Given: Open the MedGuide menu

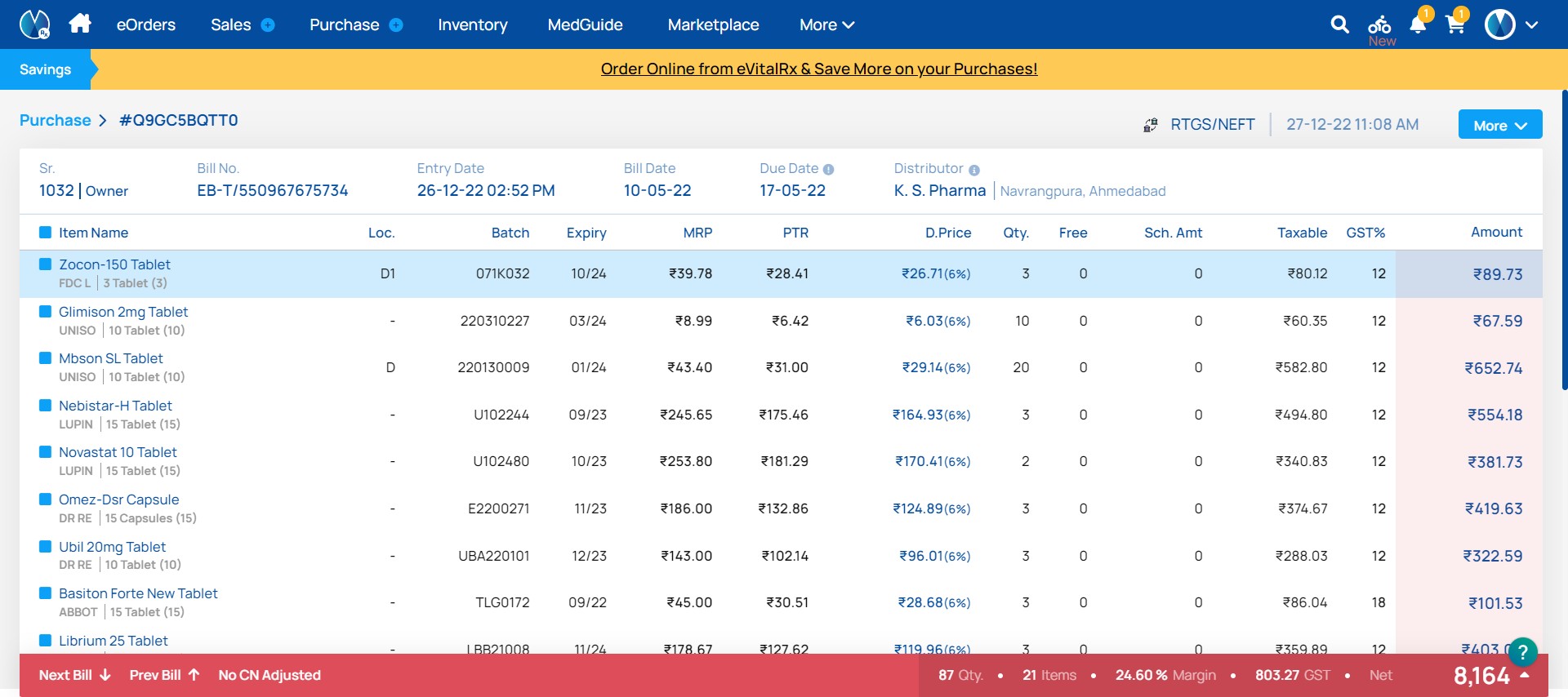Looking at the screenshot, I should (x=586, y=25).
